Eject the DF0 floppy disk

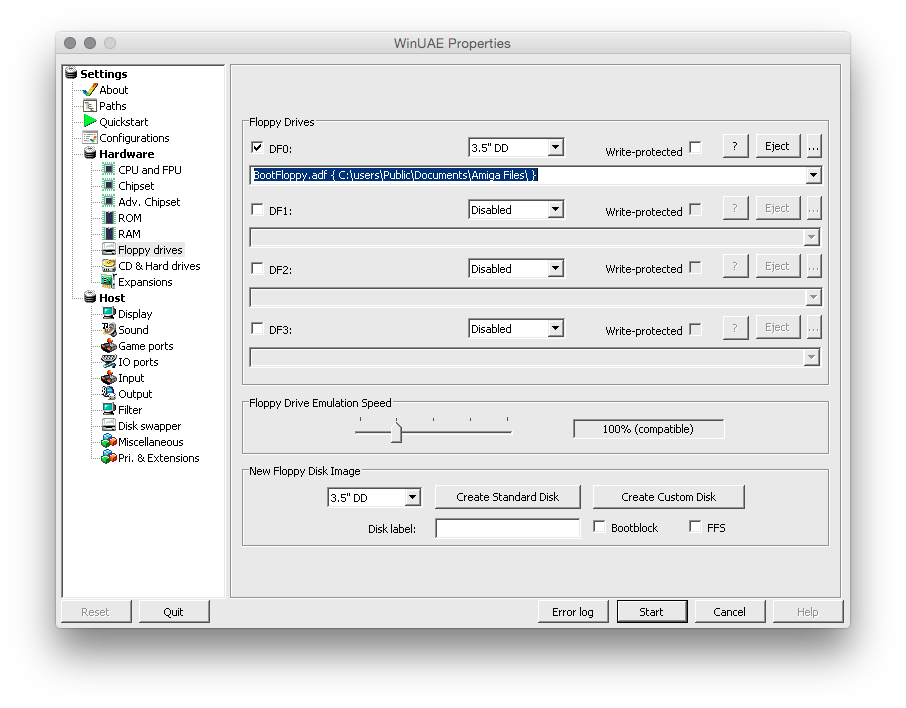(x=777, y=146)
